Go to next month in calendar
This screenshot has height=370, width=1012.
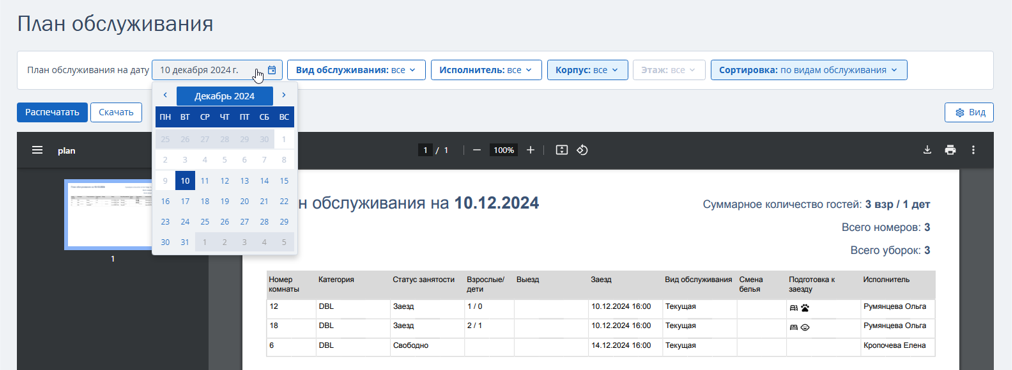(284, 95)
